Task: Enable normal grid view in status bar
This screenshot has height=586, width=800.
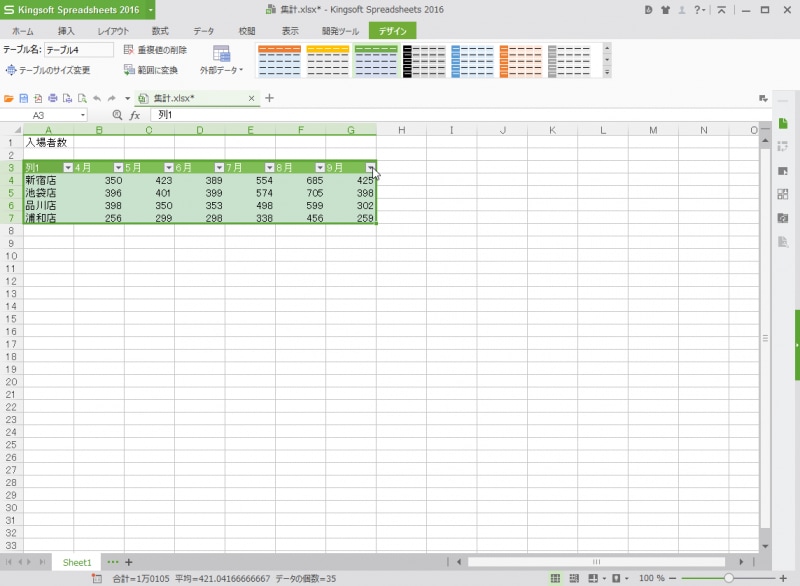Action: tap(555, 578)
